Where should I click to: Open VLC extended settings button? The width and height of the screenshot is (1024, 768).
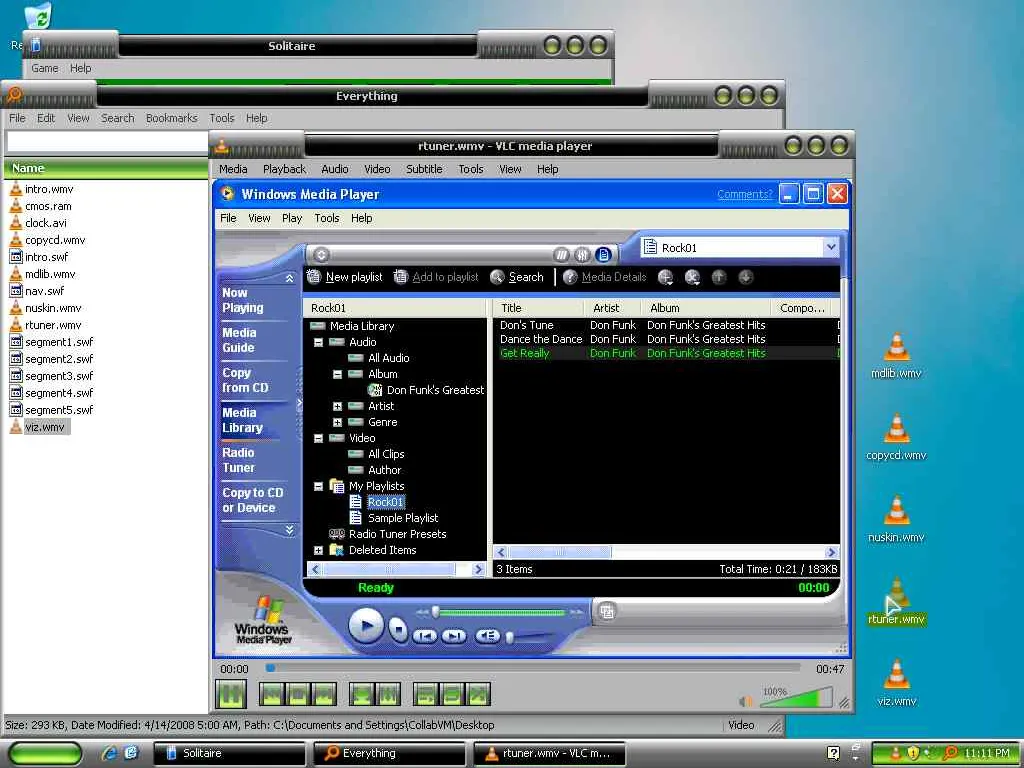click(x=388, y=694)
